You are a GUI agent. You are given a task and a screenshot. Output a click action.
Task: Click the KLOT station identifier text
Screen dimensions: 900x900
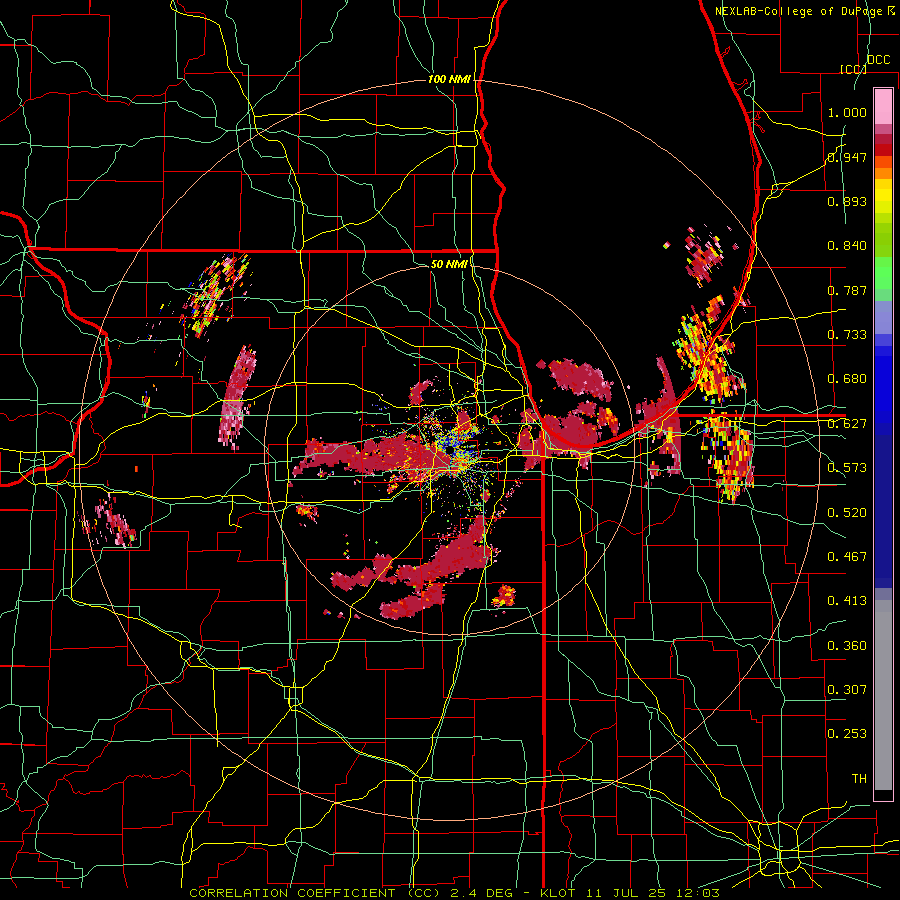click(558, 893)
